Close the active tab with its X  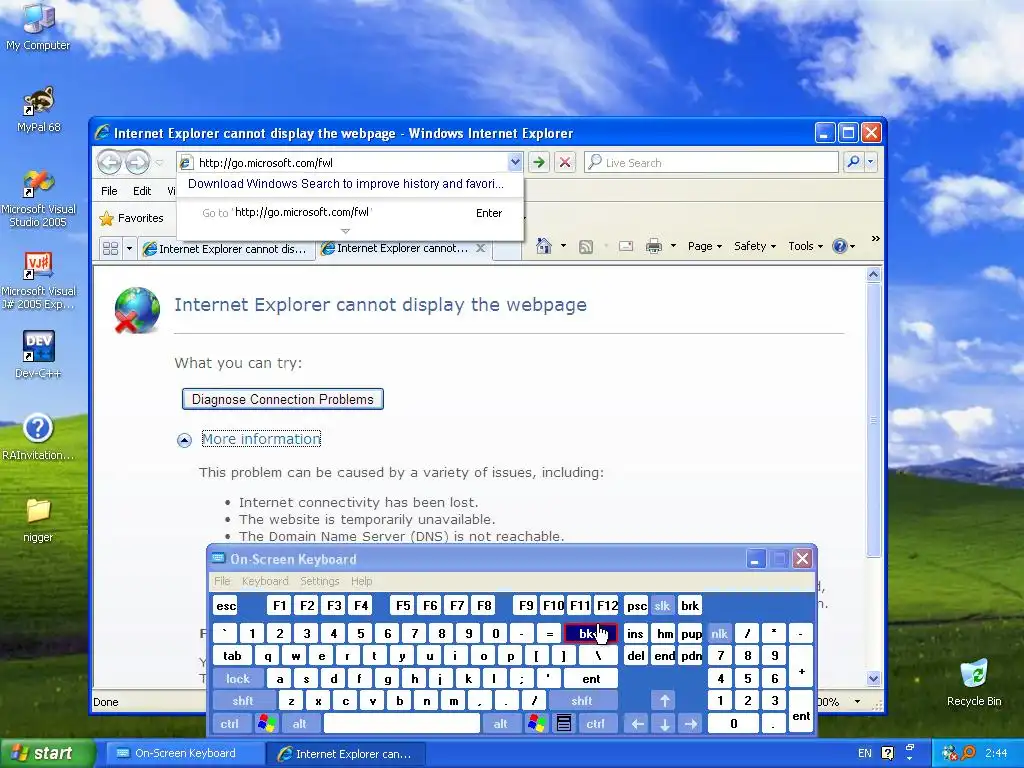click(481, 248)
